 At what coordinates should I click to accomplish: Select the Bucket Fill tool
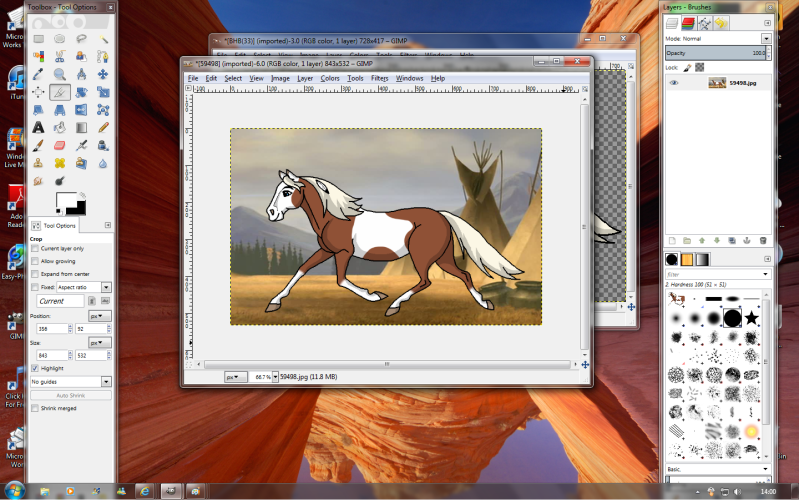click(60, 127)
